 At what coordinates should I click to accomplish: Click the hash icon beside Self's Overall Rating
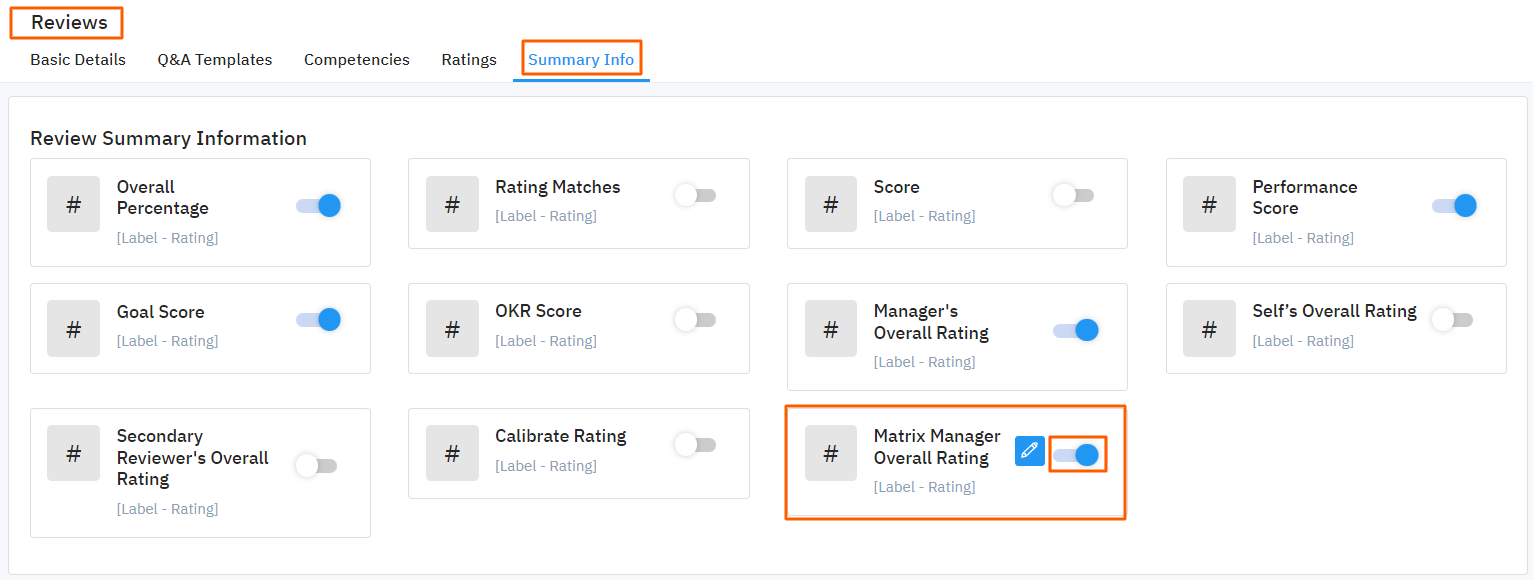click(1209, 330)
